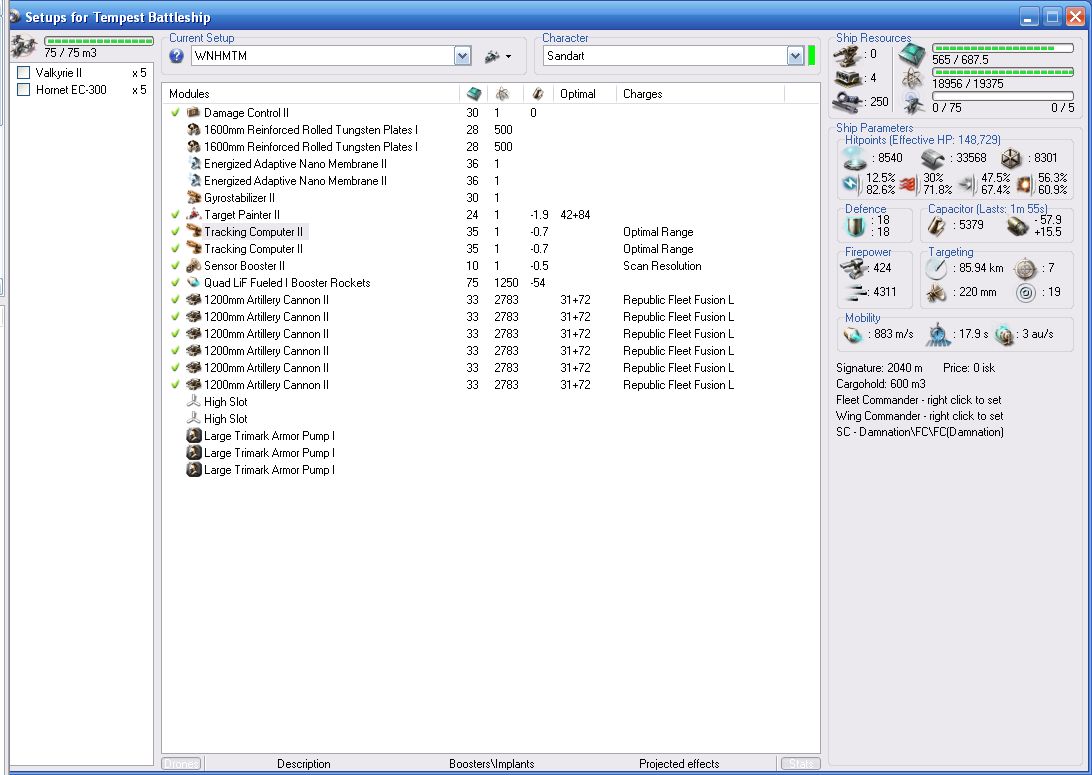The image size is (1092, 775).
Task: Click the green character skills status indicator
Action: pos(811,56)
